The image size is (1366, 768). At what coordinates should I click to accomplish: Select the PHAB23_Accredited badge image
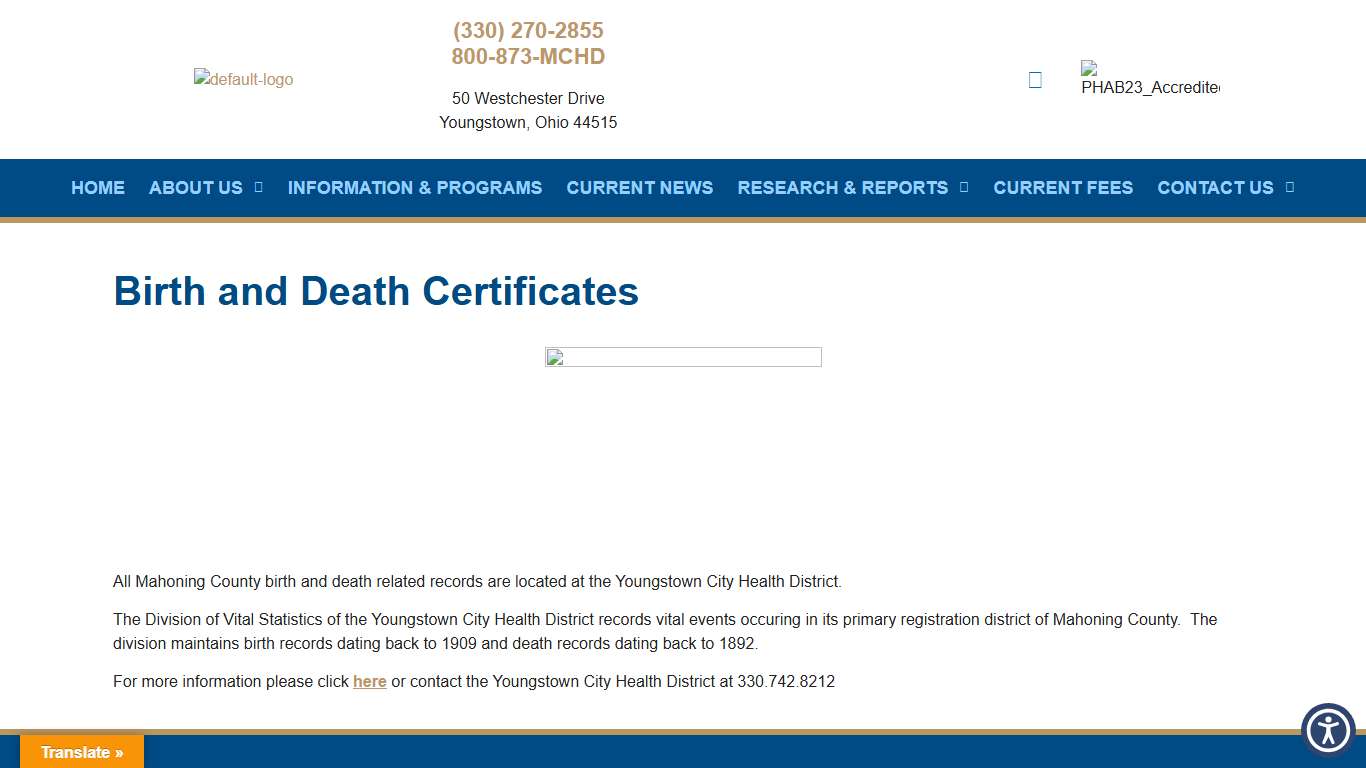(x=1148, y=80)
